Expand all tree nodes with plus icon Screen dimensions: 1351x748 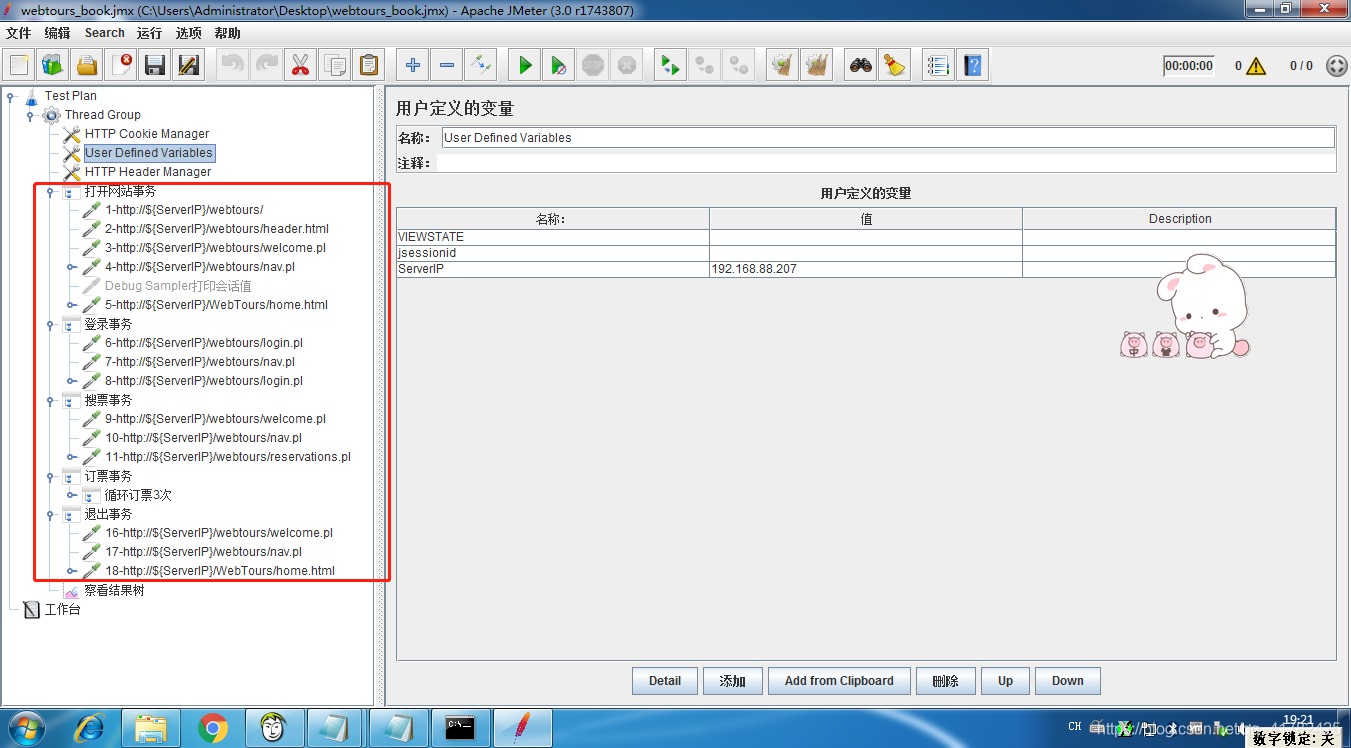point(413,66)
